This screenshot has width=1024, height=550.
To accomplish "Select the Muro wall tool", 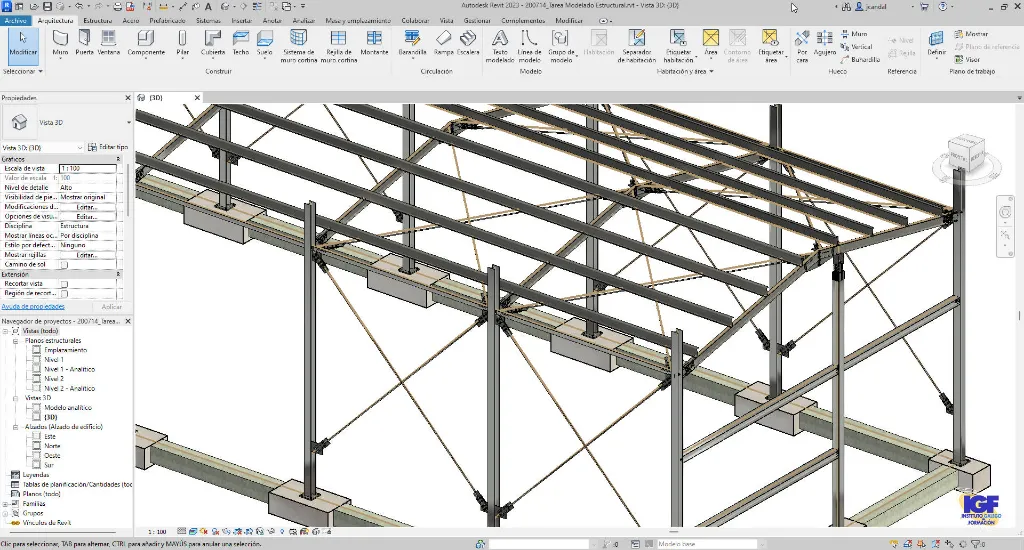I will tap(60, 43).
